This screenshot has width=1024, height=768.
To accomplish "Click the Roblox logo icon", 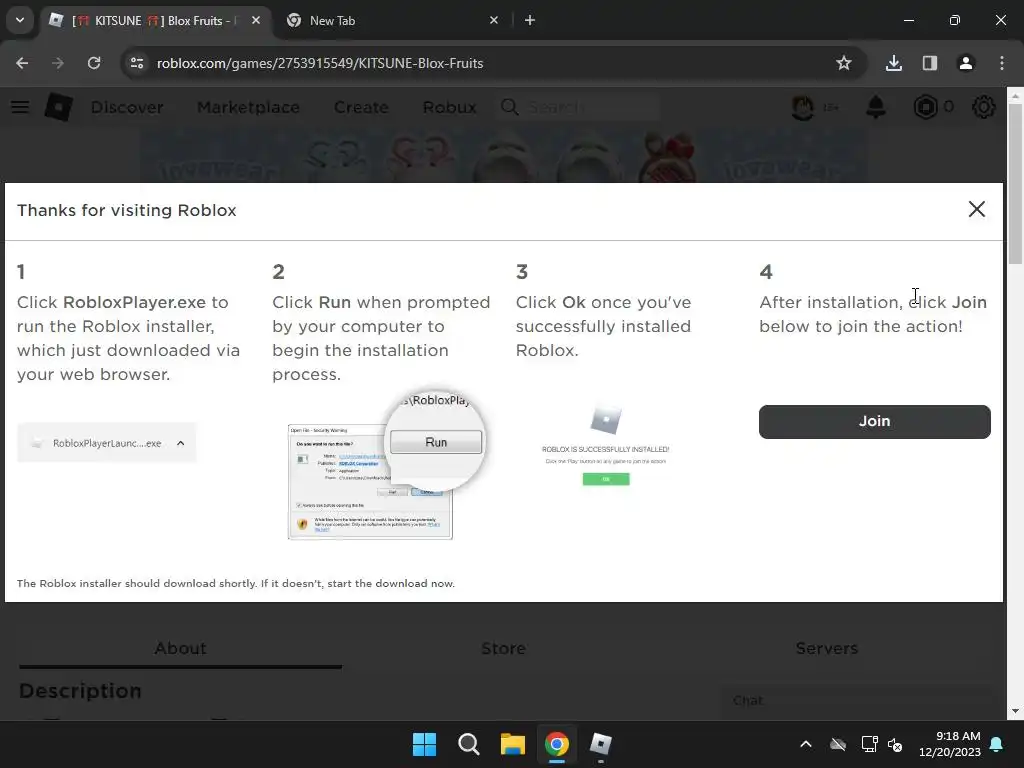I will coord(59,107).
